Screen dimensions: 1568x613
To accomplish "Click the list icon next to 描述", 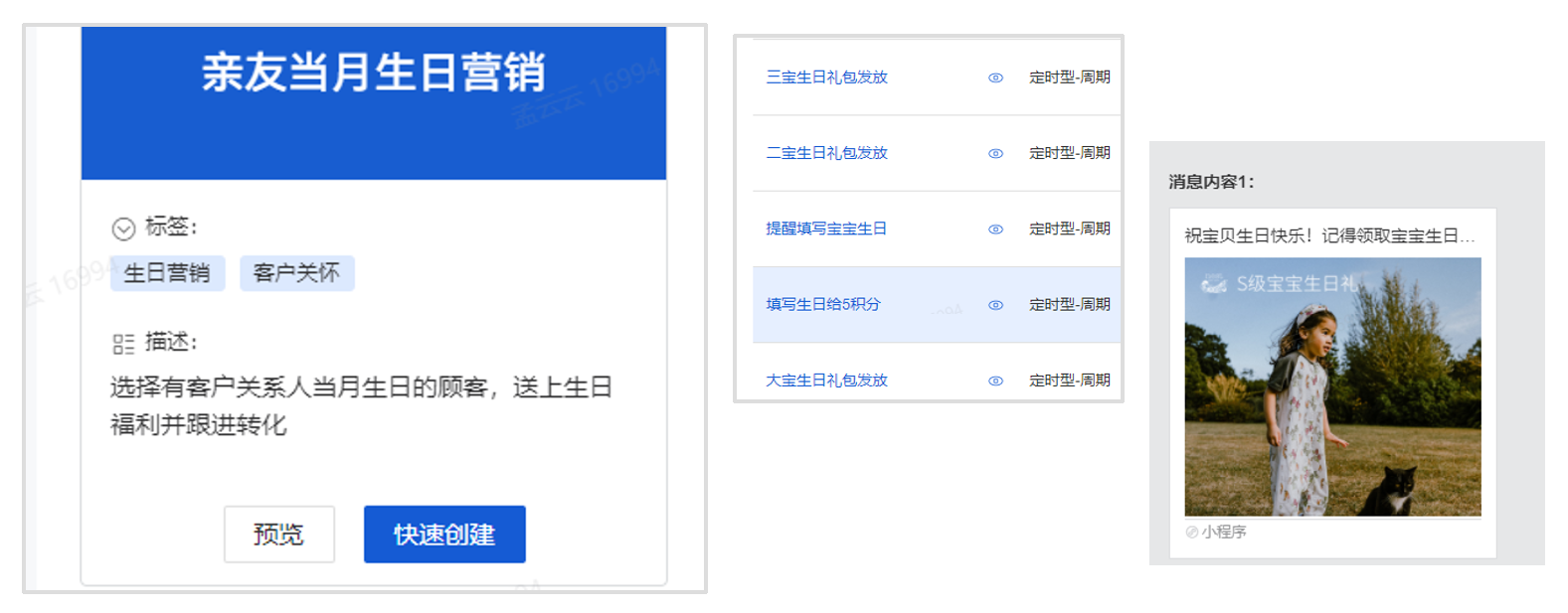I will click(123, 344).
